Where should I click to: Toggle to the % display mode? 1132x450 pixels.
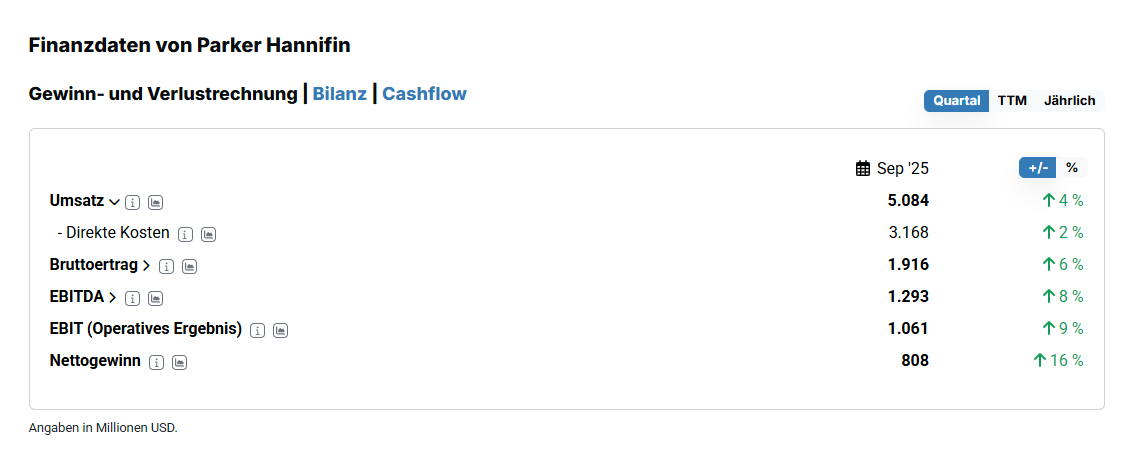(1072, 168)
